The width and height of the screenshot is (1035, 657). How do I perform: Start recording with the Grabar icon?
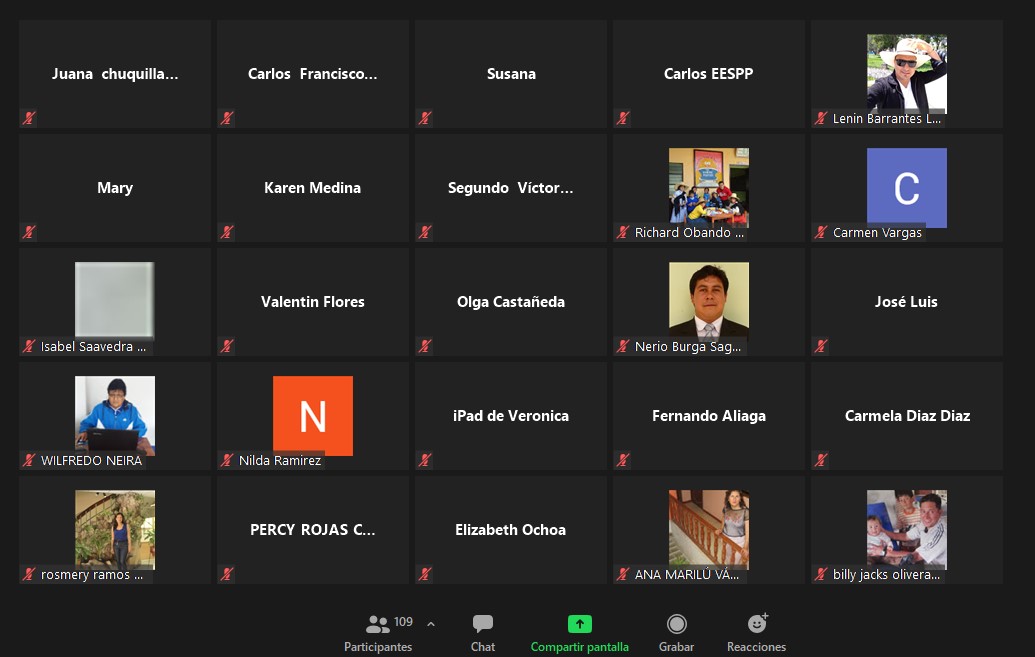click(677, 624)
